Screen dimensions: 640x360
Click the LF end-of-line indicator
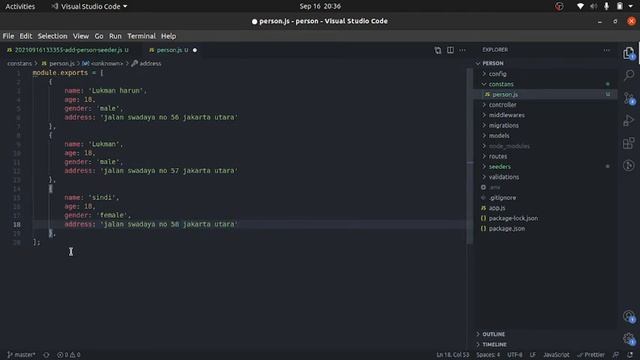533,355
